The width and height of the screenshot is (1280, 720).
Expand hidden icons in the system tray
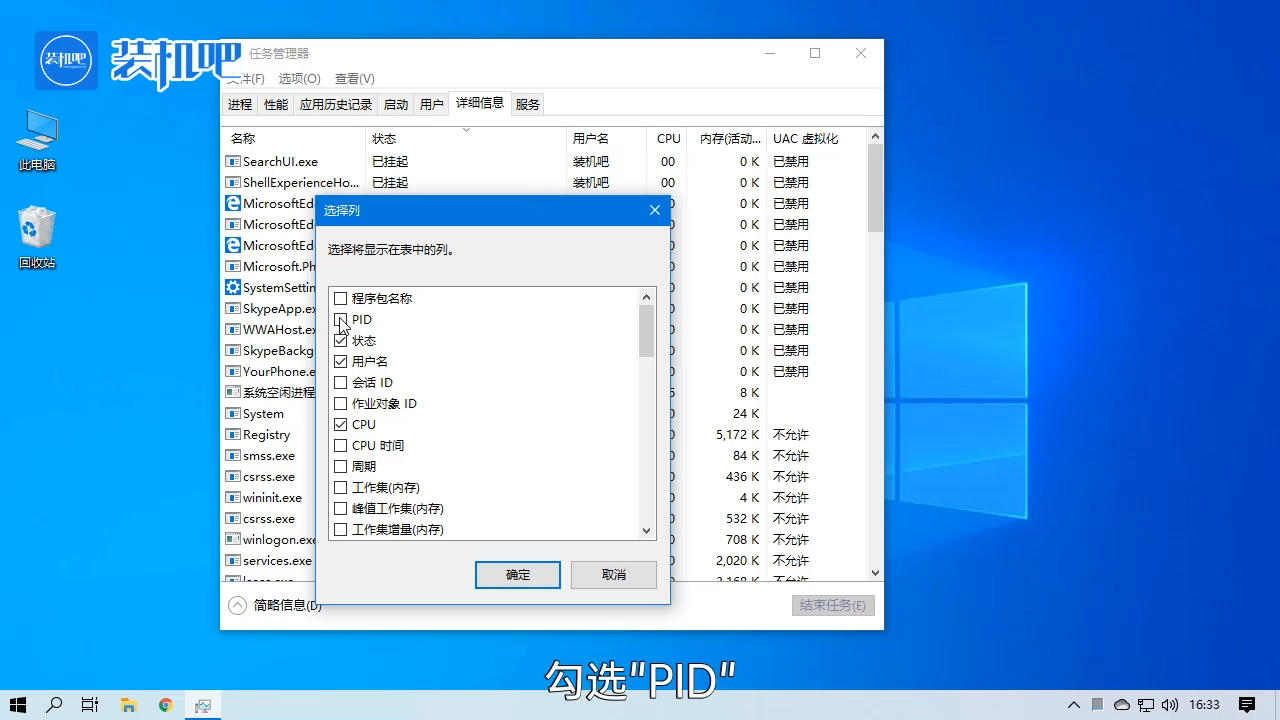(x=1073, y=704)
